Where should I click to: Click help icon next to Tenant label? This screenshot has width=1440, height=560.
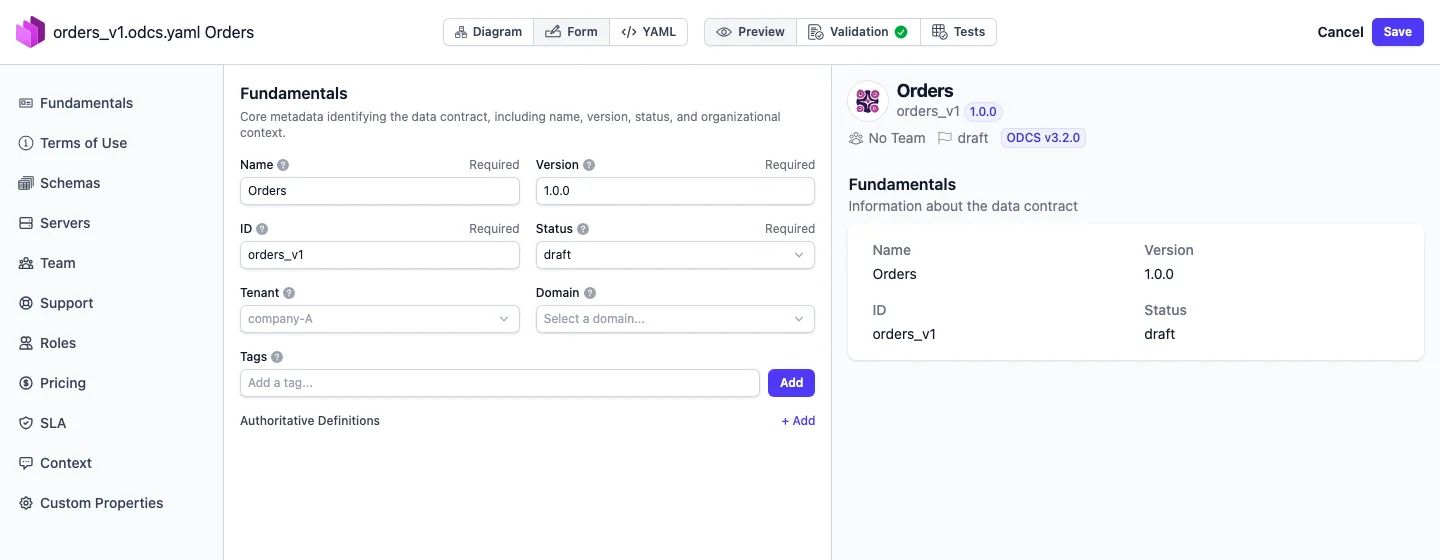(289, 293)
